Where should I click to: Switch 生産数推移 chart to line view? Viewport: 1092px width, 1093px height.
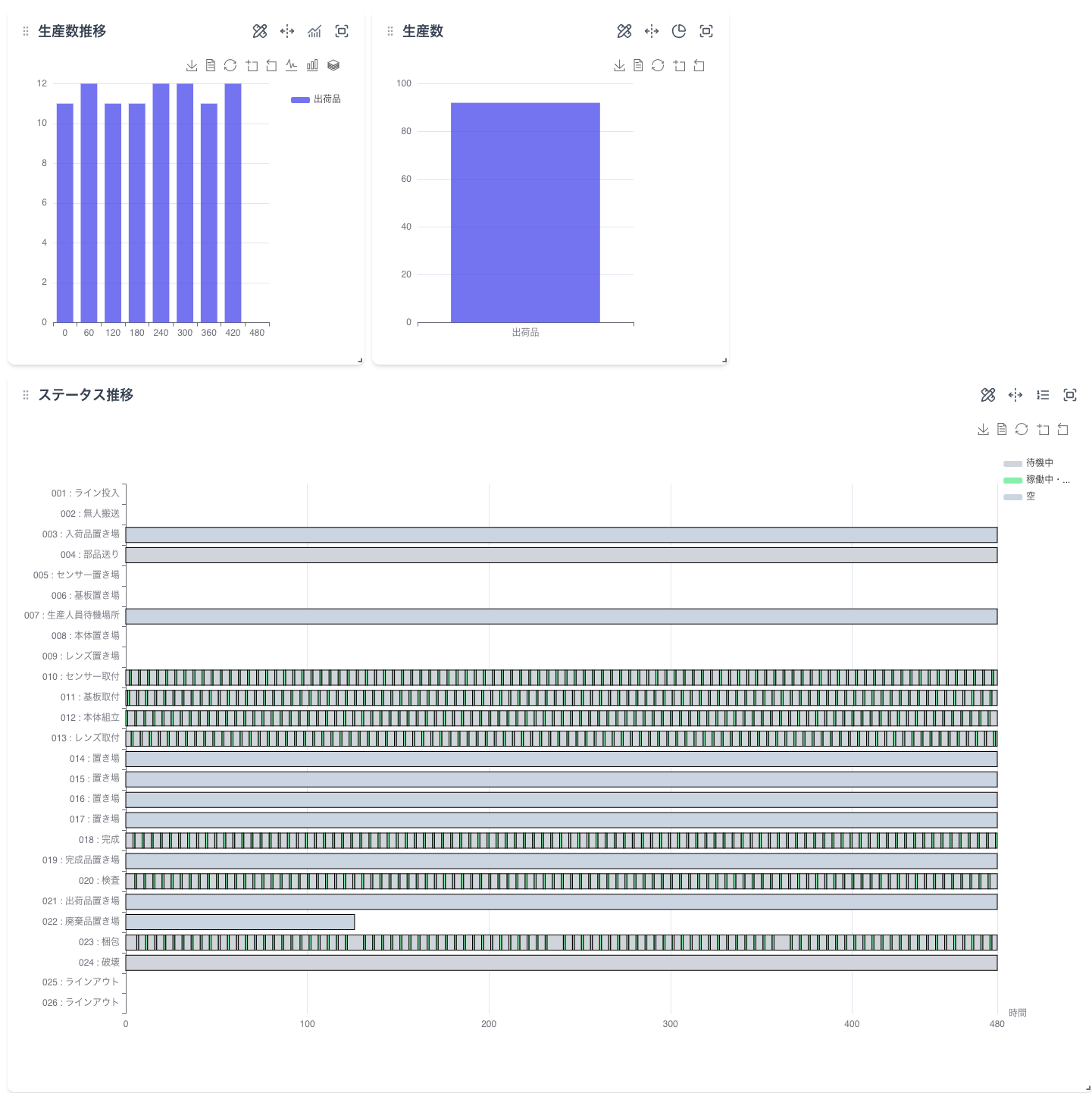pos(292,66)
